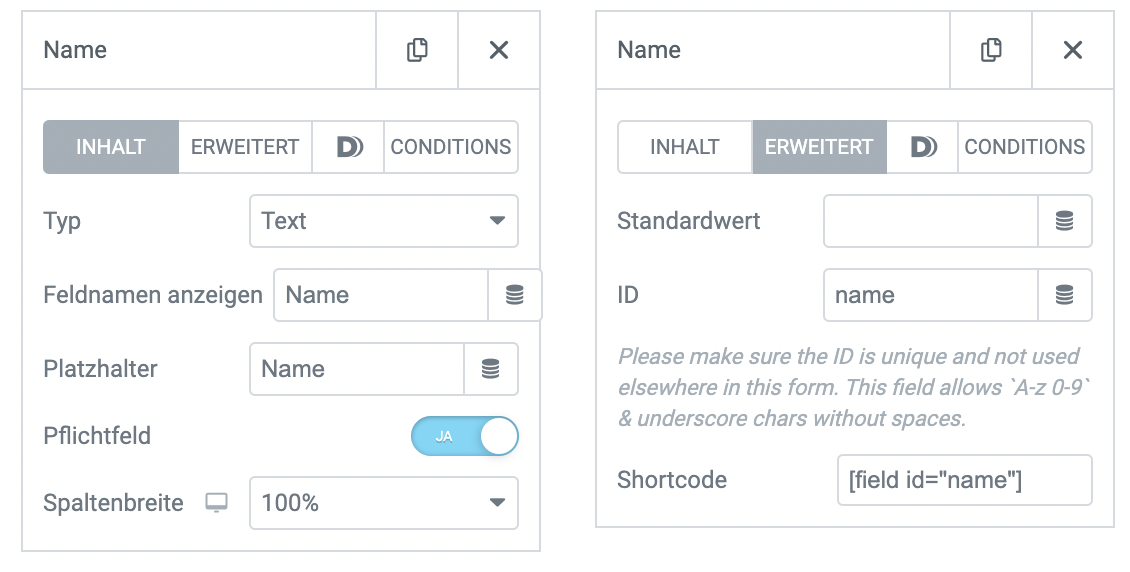
Task: Open CONDITIONS tab in left panel
Action: coord(451,147)
